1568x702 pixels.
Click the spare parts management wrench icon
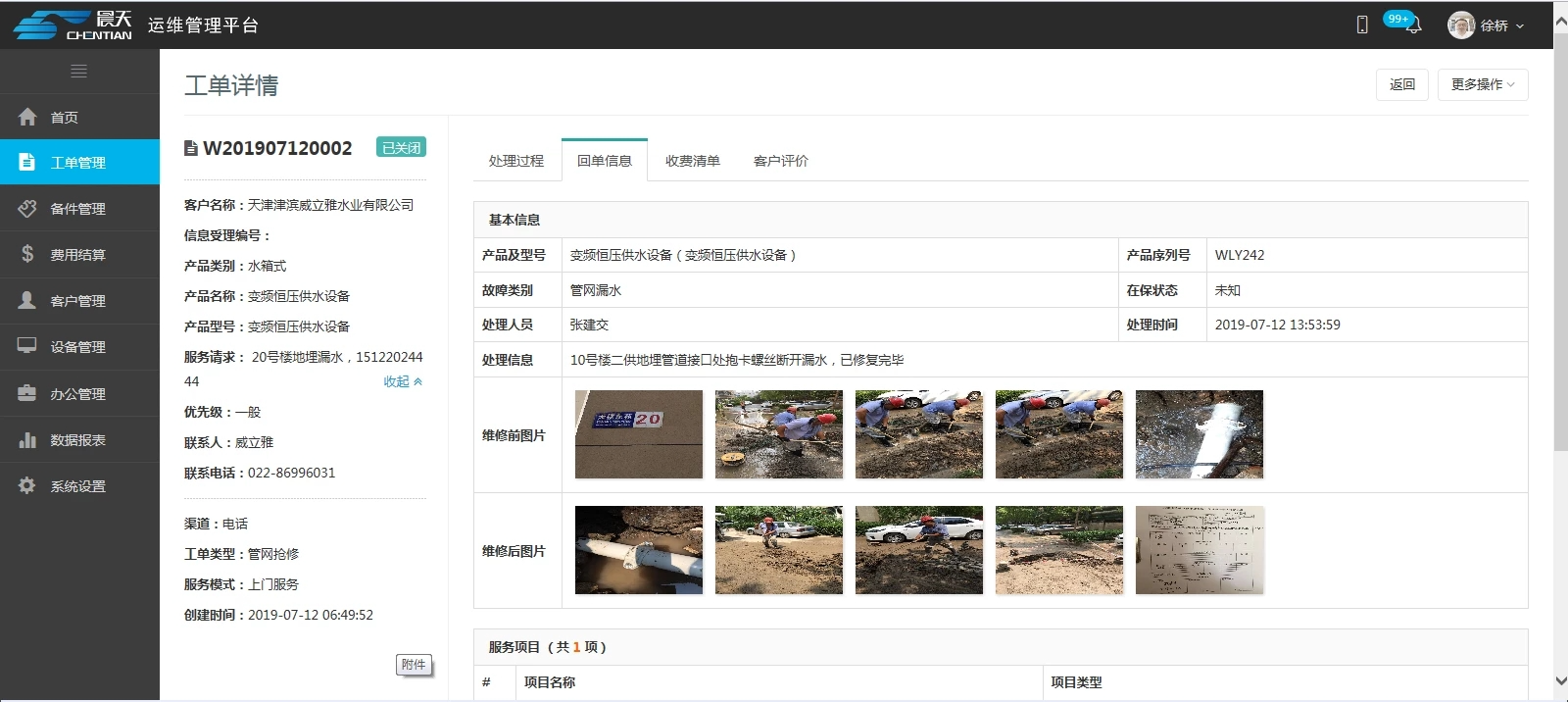(x=27, y=209)
